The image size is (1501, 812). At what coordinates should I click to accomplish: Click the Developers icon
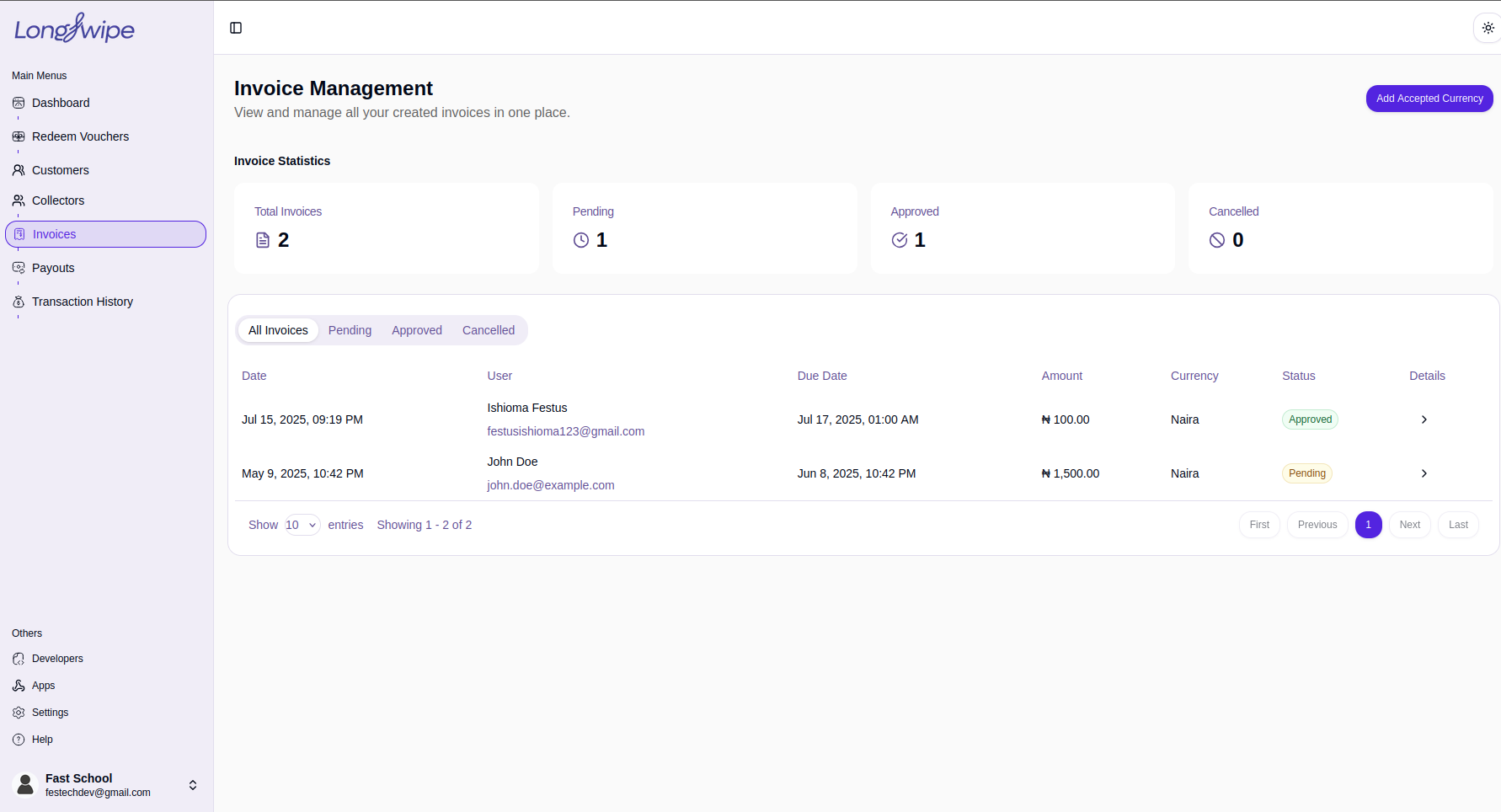[19, 659]
